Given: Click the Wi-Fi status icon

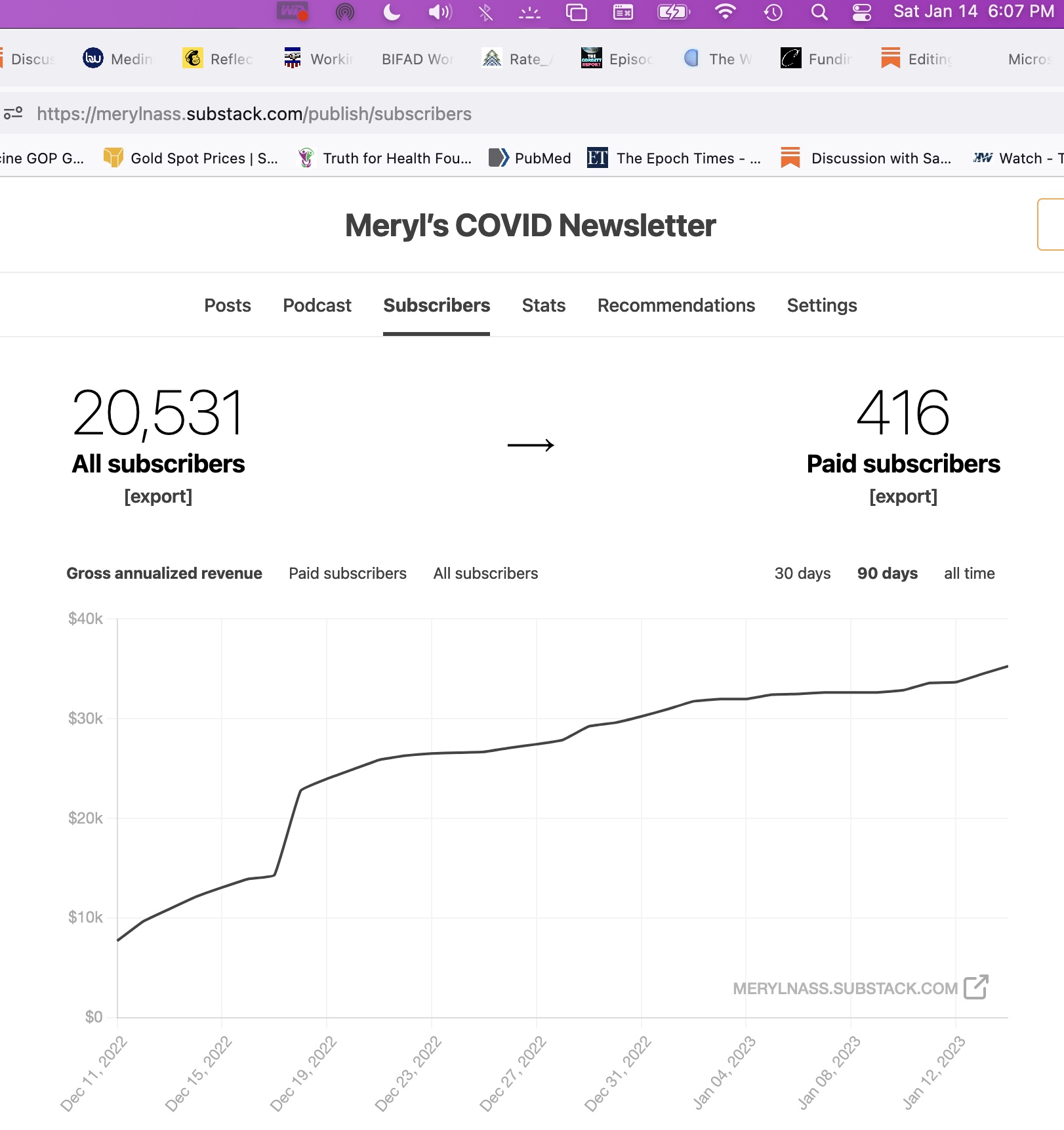Looking at the screenshot, I should (x=725, y=12).
